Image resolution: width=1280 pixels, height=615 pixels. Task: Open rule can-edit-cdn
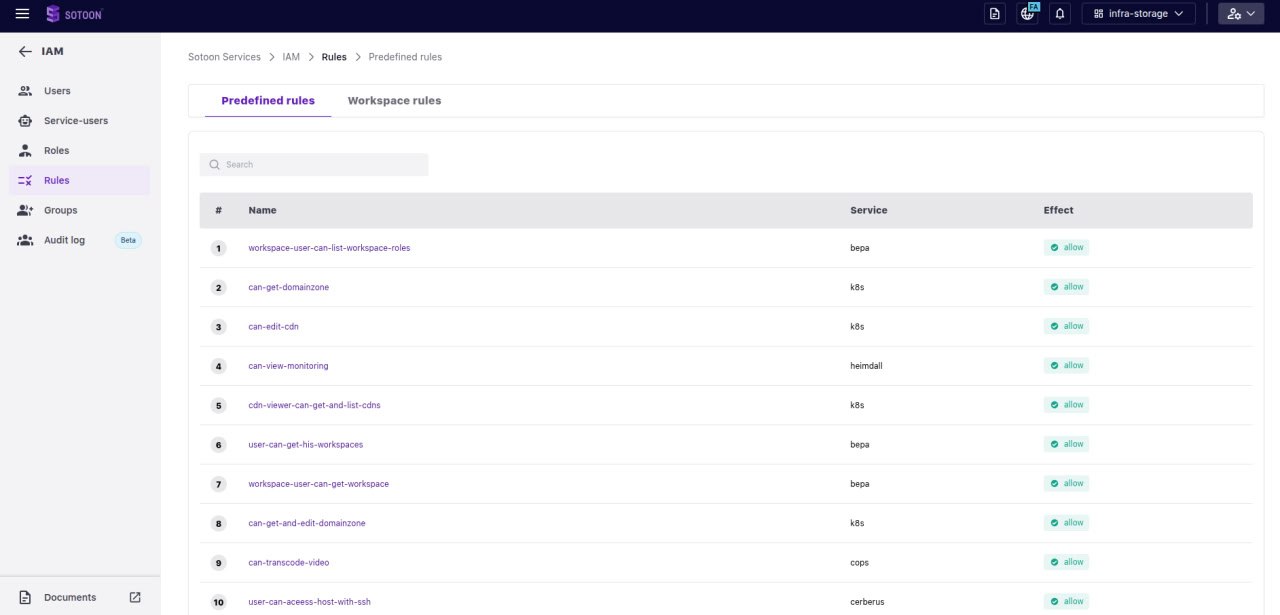coord(274,326)
